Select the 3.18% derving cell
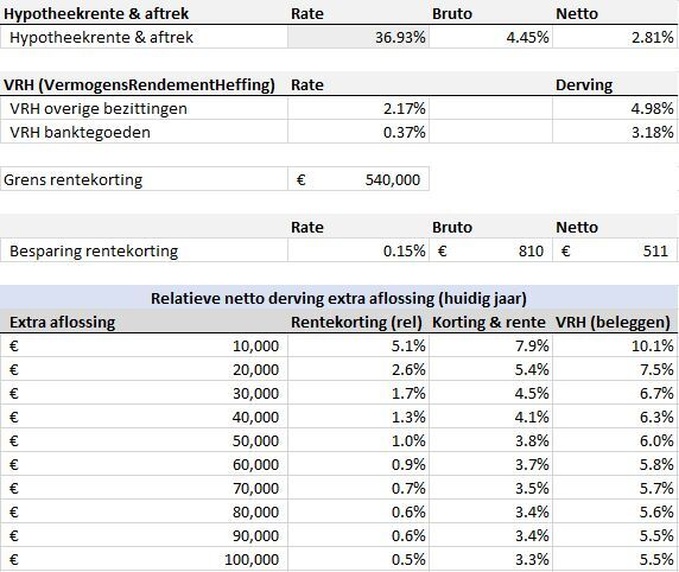The height and width of the screenshot is (572, 679). pyautogui.click(x=614, y=131)
